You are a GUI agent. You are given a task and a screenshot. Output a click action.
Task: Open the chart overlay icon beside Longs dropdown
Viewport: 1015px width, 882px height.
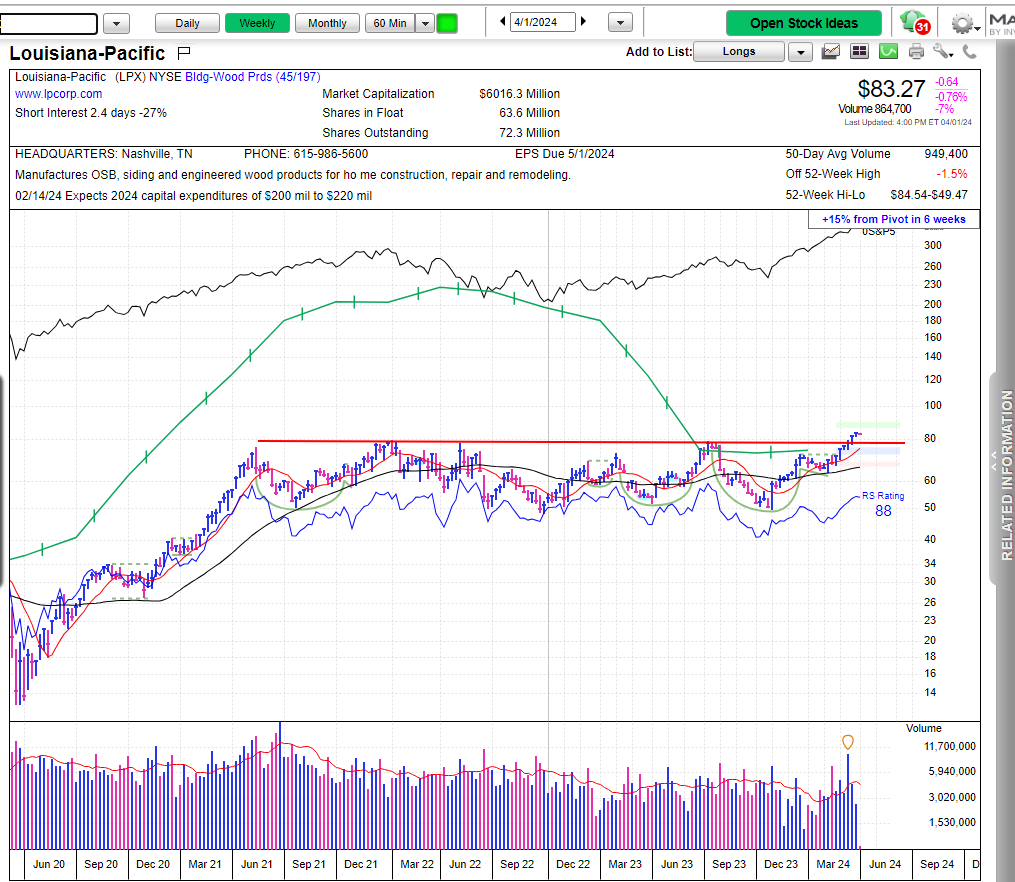click(831, 52)
